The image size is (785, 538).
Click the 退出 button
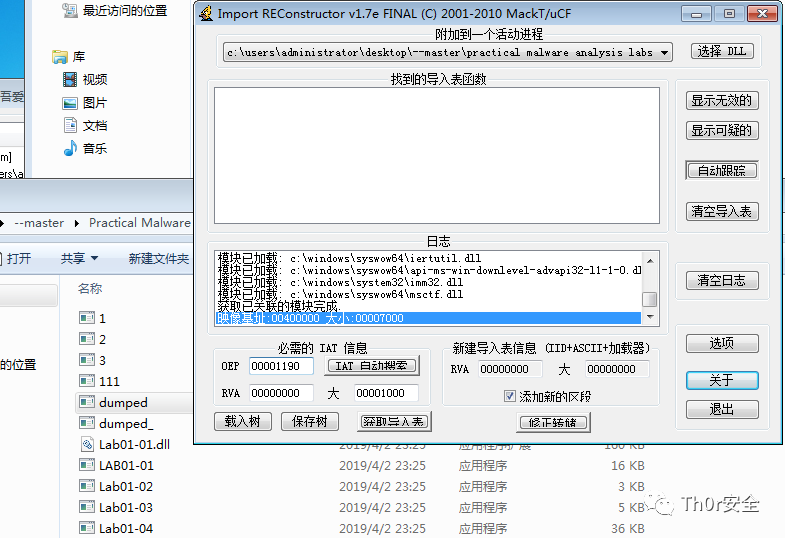coord(722,409)
